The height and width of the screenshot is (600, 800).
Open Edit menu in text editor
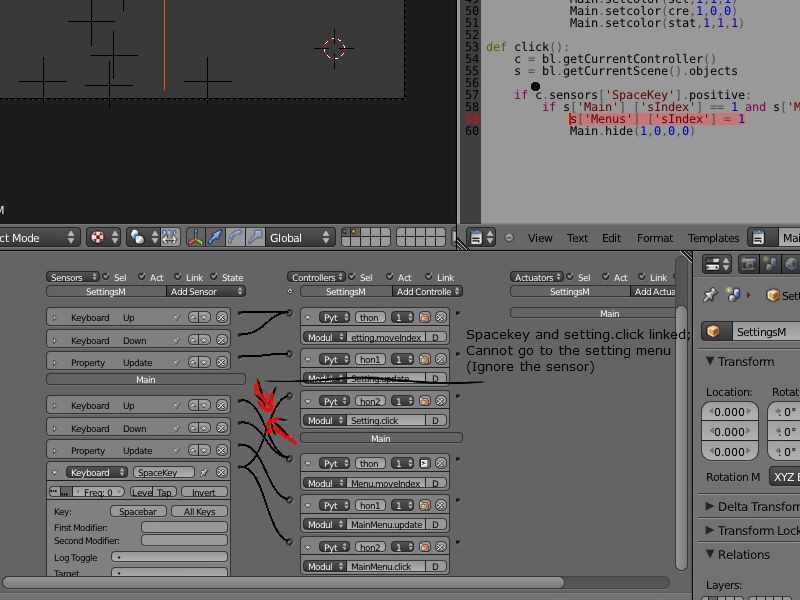tap(611, 238)
